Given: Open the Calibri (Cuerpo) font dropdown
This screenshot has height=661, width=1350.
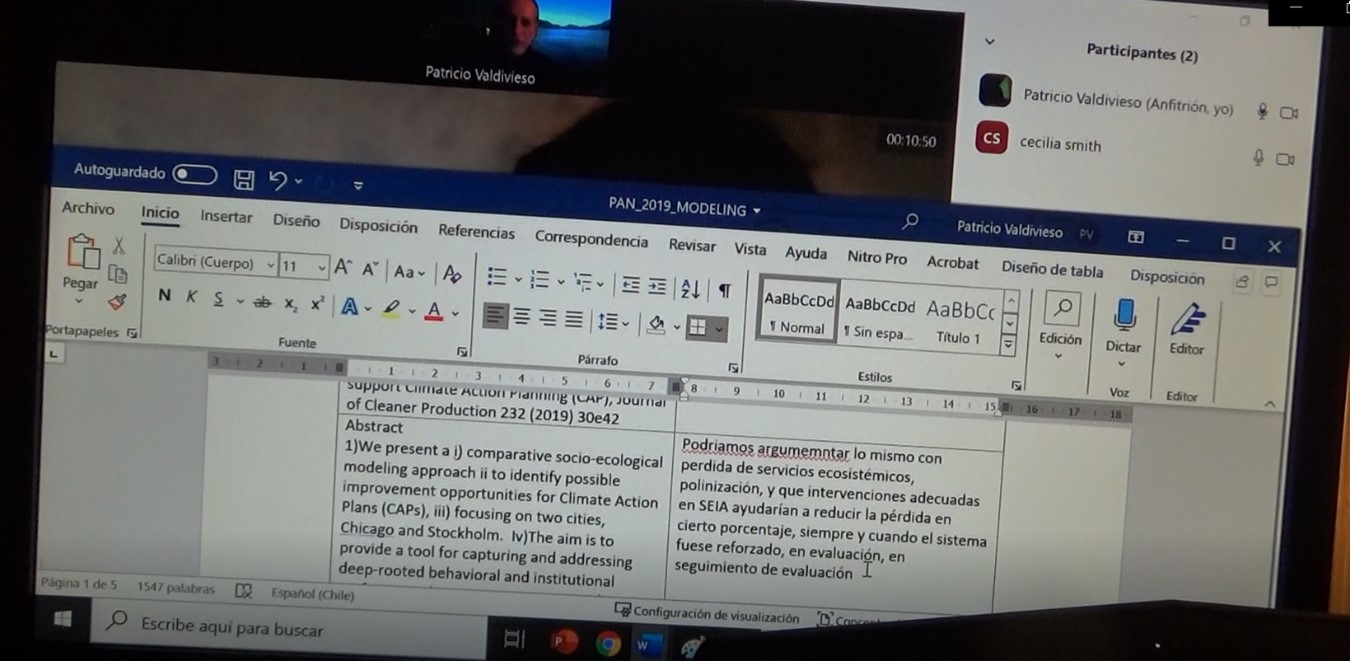Looking at the screenshot, I should point(270,265).
